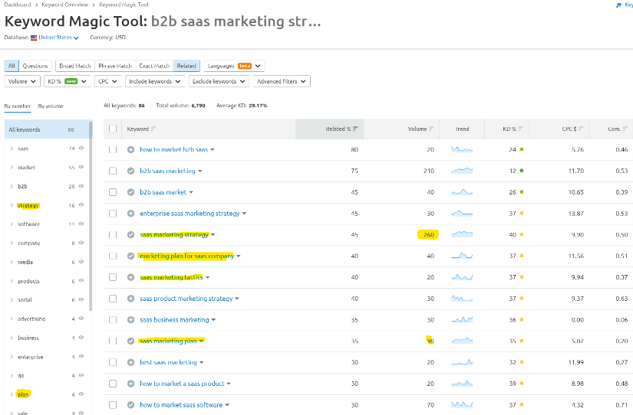This screenshot has width=633, height=415.
Task: Open the Advanced filters dropdown
Action: point(281,82)
